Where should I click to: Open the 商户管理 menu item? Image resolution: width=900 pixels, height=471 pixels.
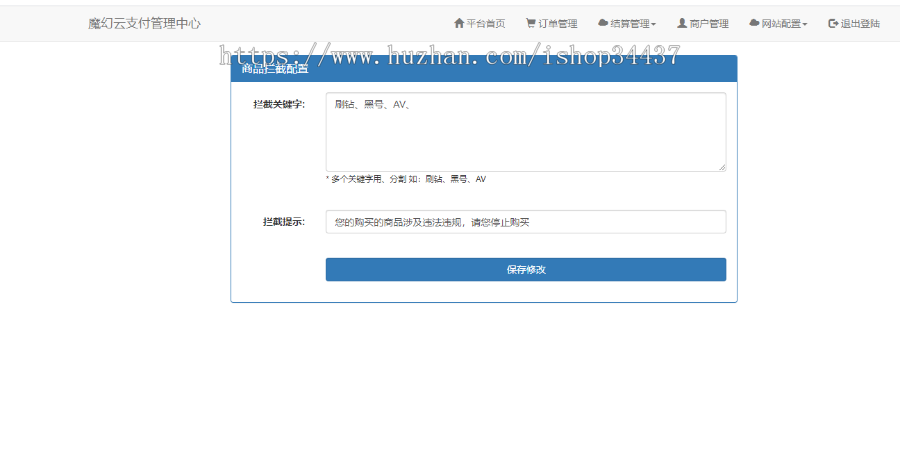click(709, 23)
